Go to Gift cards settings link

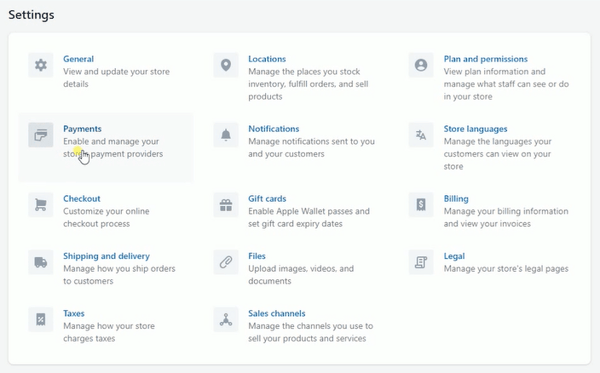point(267,199)
